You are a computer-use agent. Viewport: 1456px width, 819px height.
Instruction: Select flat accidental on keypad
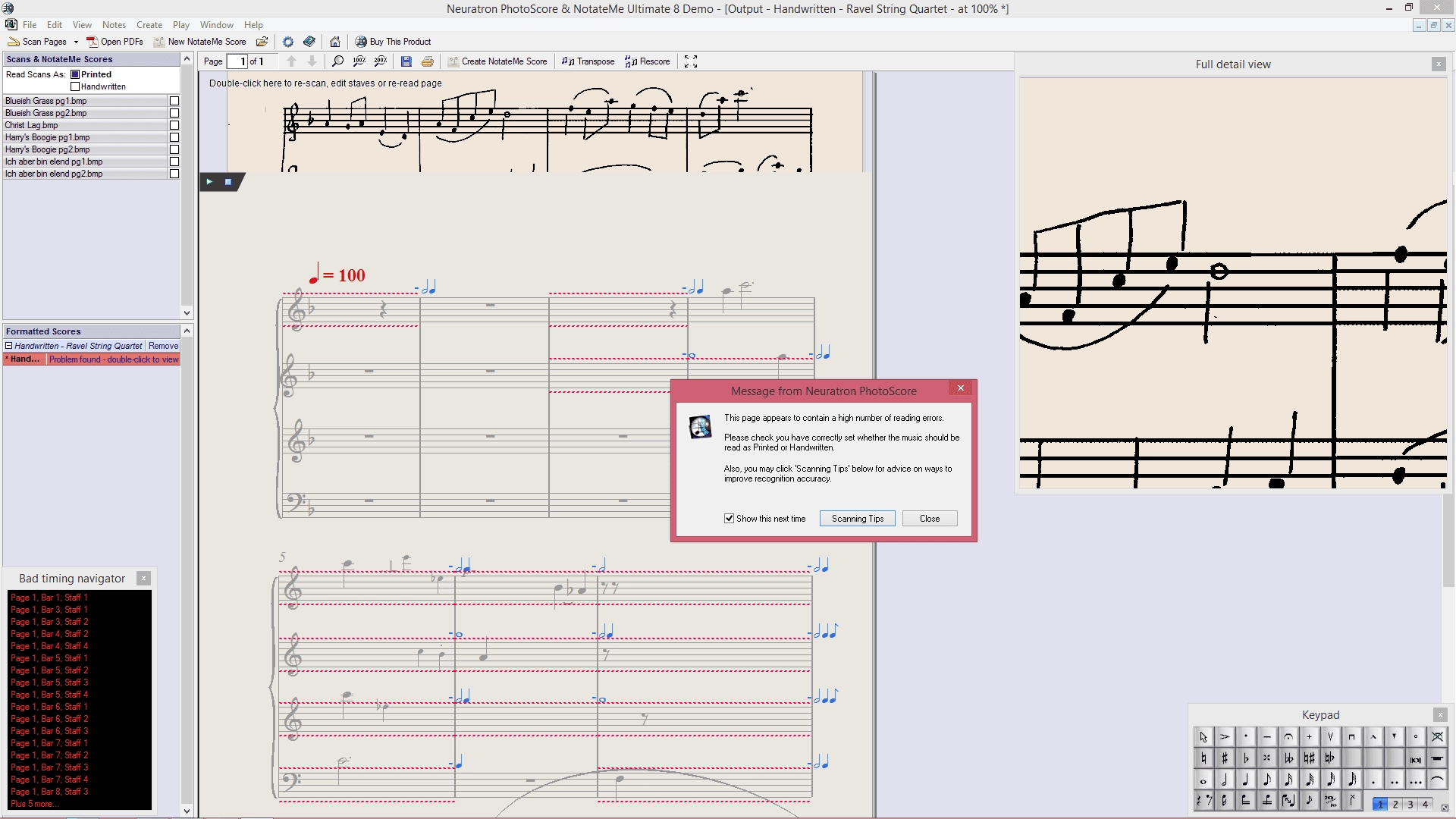point(1246,758)
